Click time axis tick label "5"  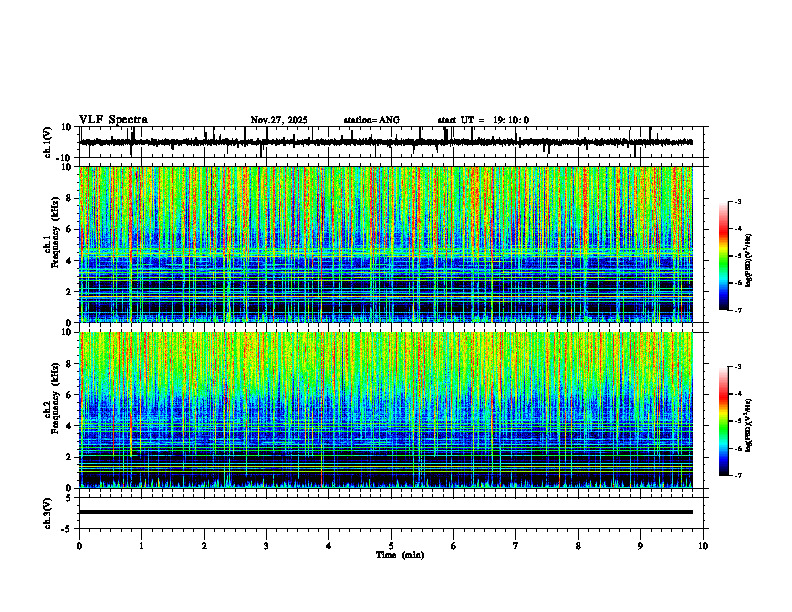(x=391, y=546)
